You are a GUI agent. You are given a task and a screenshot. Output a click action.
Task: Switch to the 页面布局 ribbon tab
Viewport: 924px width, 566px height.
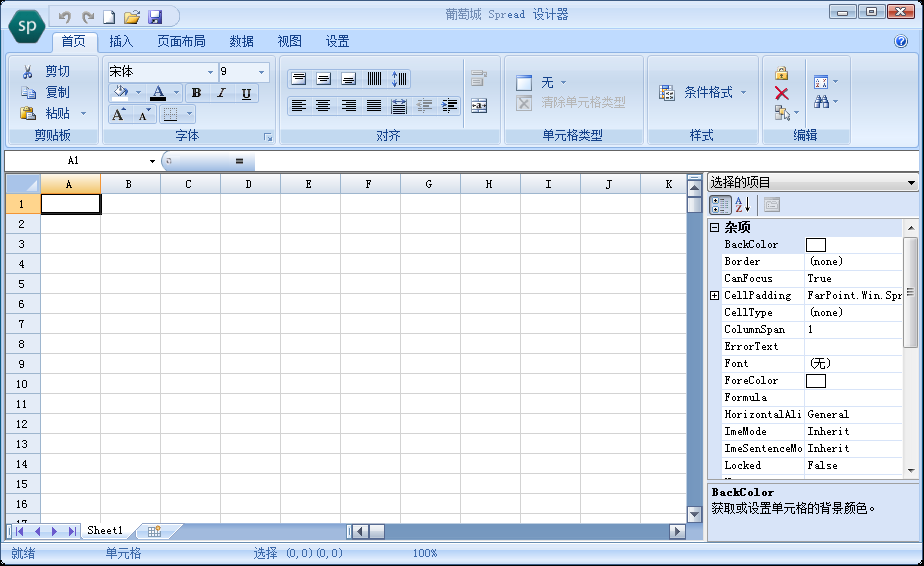(182, 41)
